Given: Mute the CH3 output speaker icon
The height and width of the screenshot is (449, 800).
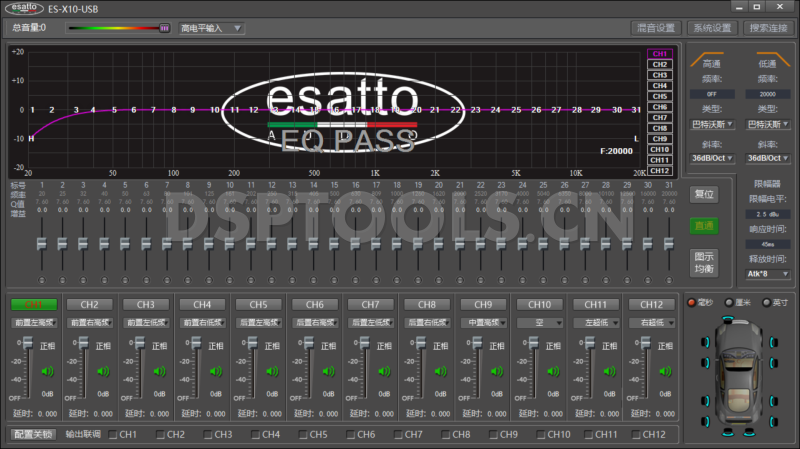Looking at the screenshot, I should (x=160, y=371).
